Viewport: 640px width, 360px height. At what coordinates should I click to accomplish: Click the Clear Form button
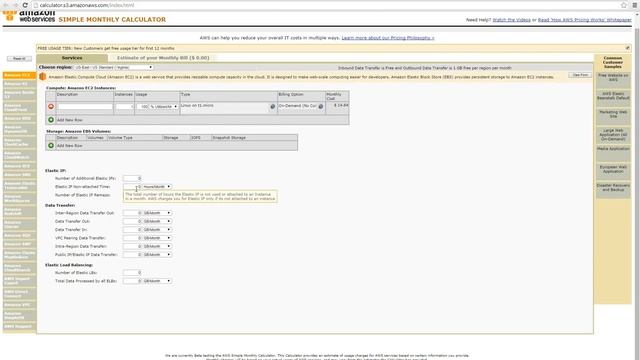580,75
